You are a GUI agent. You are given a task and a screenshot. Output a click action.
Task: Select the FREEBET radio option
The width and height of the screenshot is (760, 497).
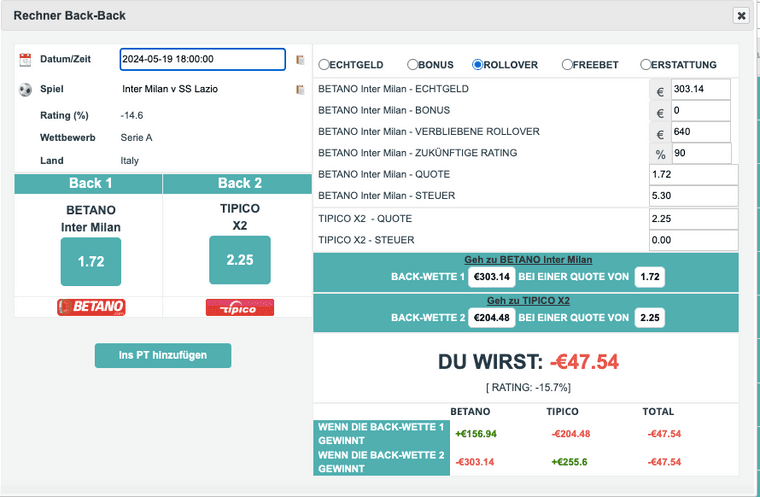[568, 65]
